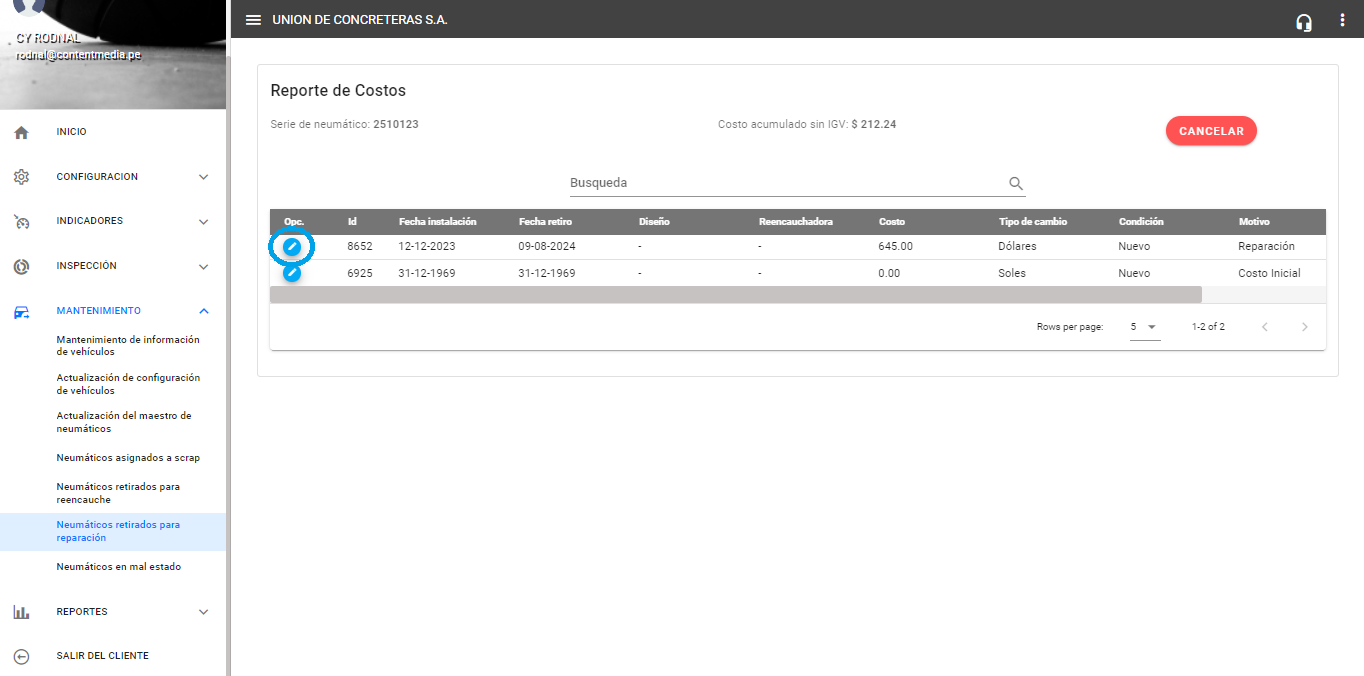Go to next results page arrow
The image size is (1364, 676).
click(1304, 327)
